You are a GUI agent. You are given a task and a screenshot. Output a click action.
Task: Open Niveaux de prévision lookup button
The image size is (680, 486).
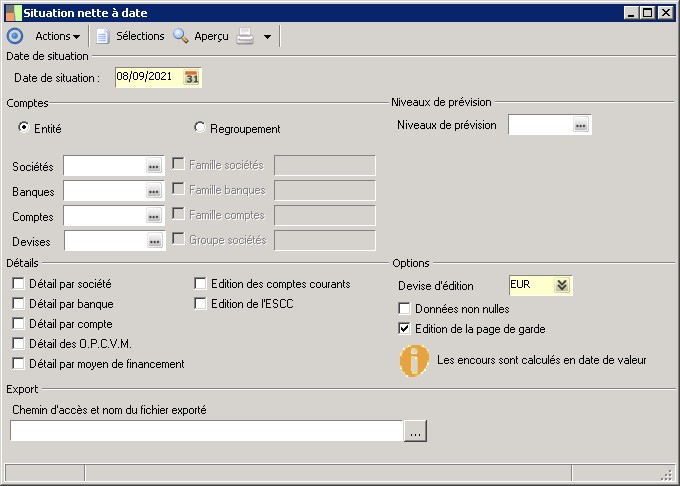tap(580, 125)
